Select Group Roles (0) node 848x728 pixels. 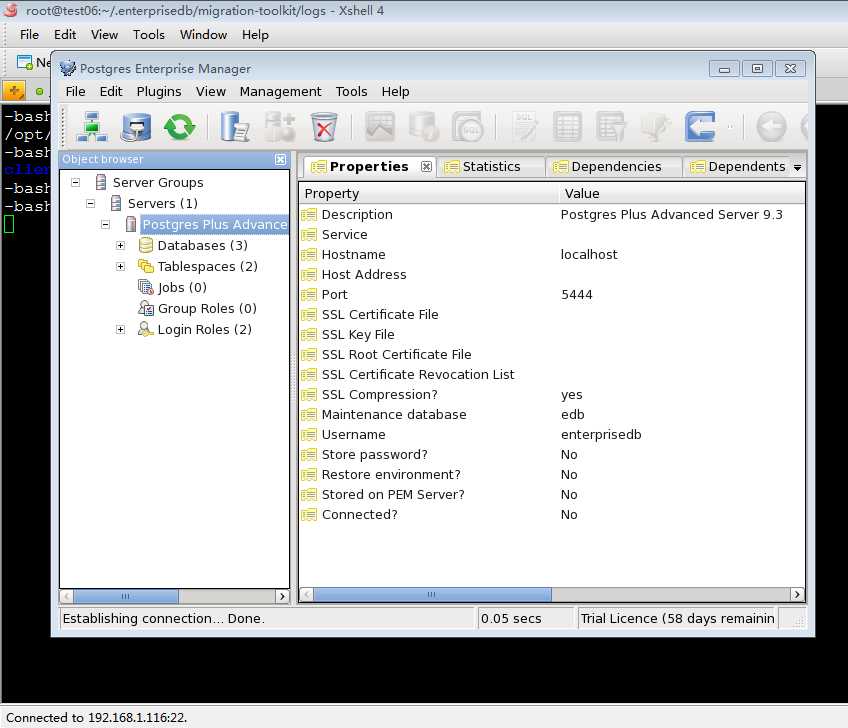[207, 308]
